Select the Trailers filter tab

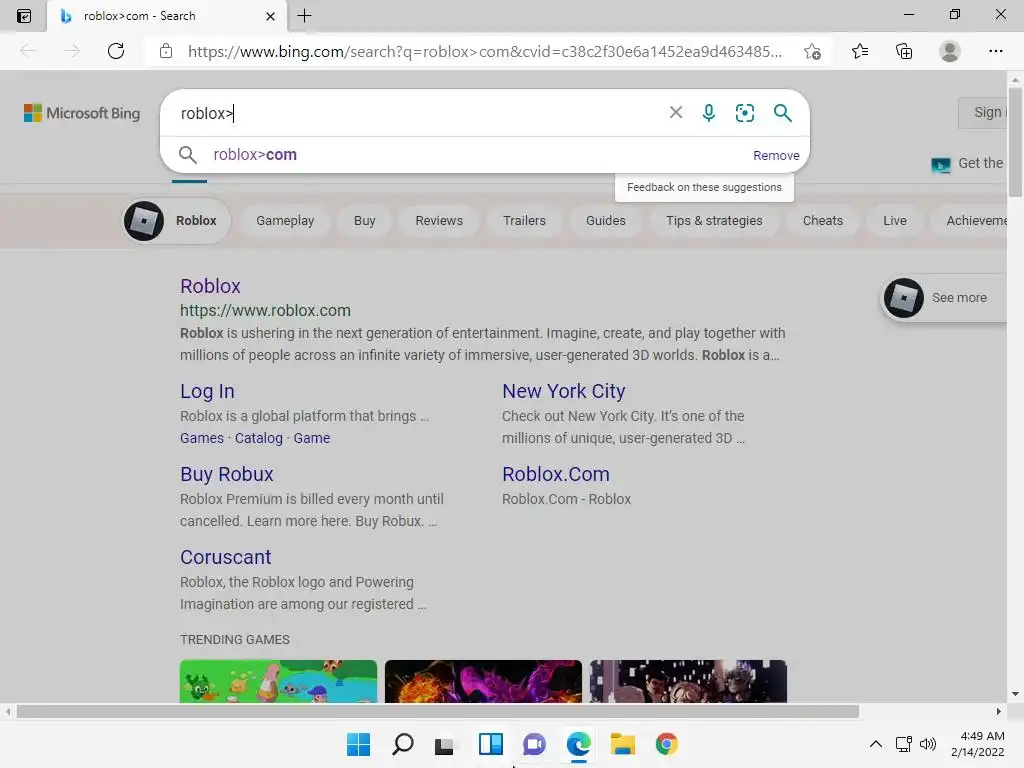524,221
